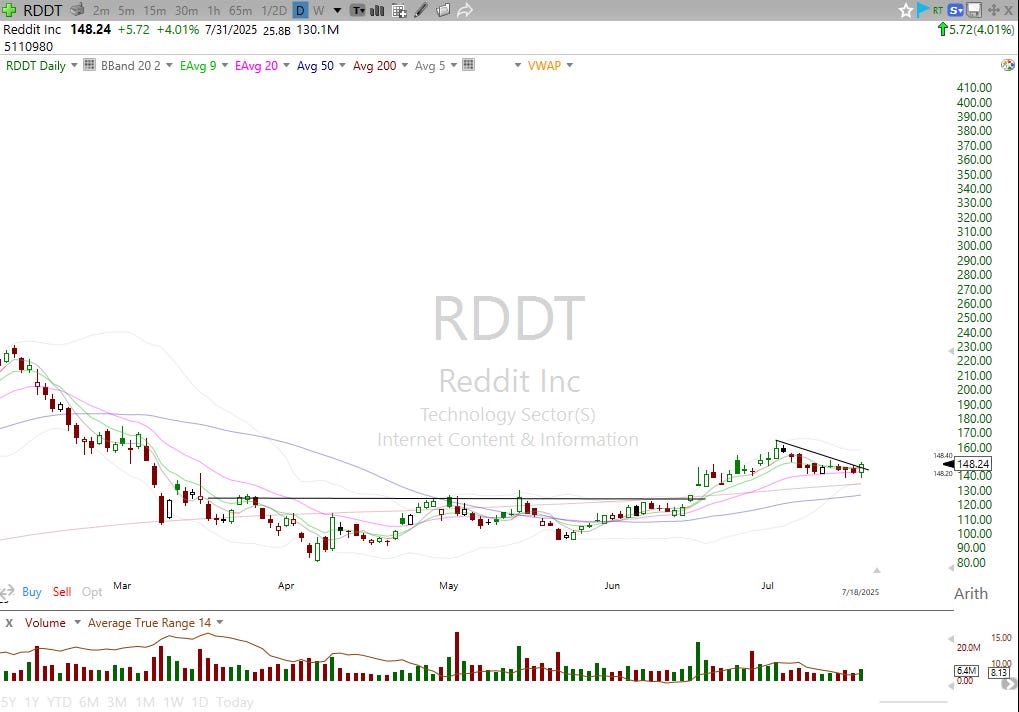
Task: Click the RT real-time indicator
Action: 938,10
